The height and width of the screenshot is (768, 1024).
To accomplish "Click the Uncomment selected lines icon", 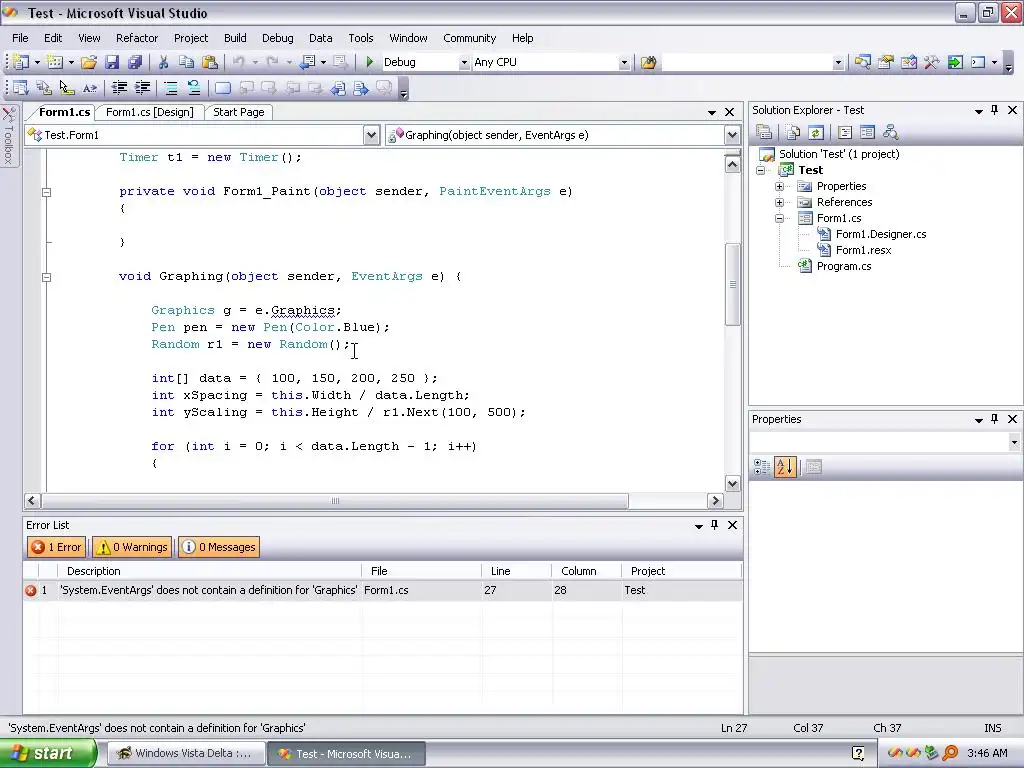I will 193,88.
